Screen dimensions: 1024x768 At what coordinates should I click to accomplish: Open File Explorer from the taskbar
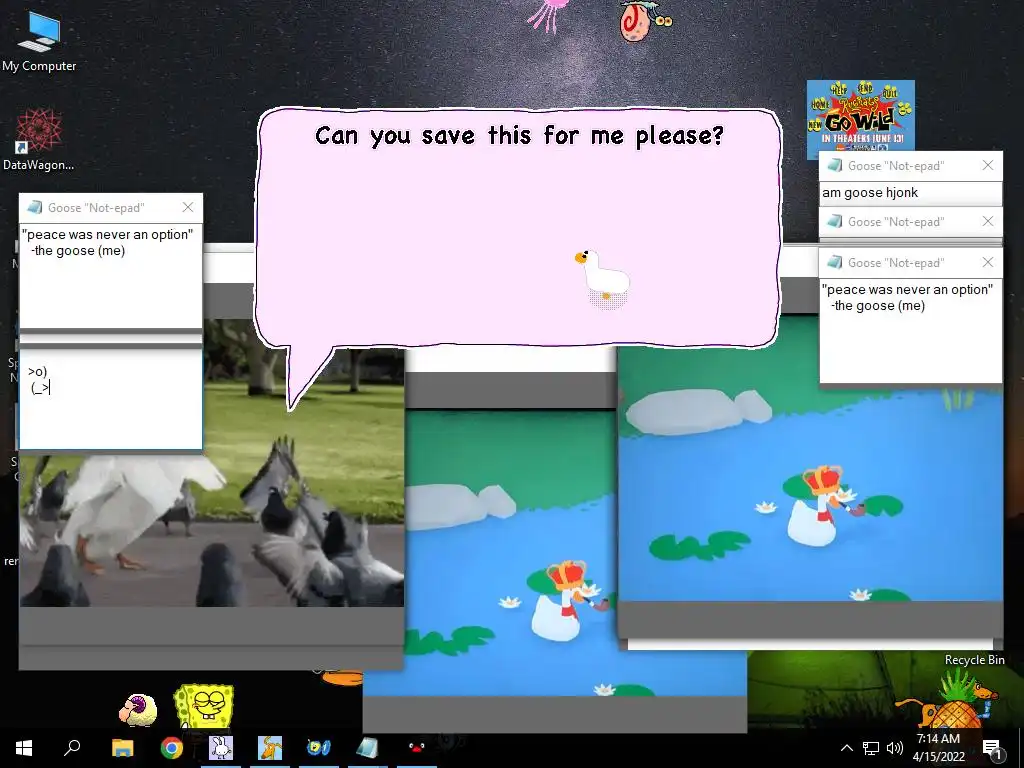[x=122, y=748]
